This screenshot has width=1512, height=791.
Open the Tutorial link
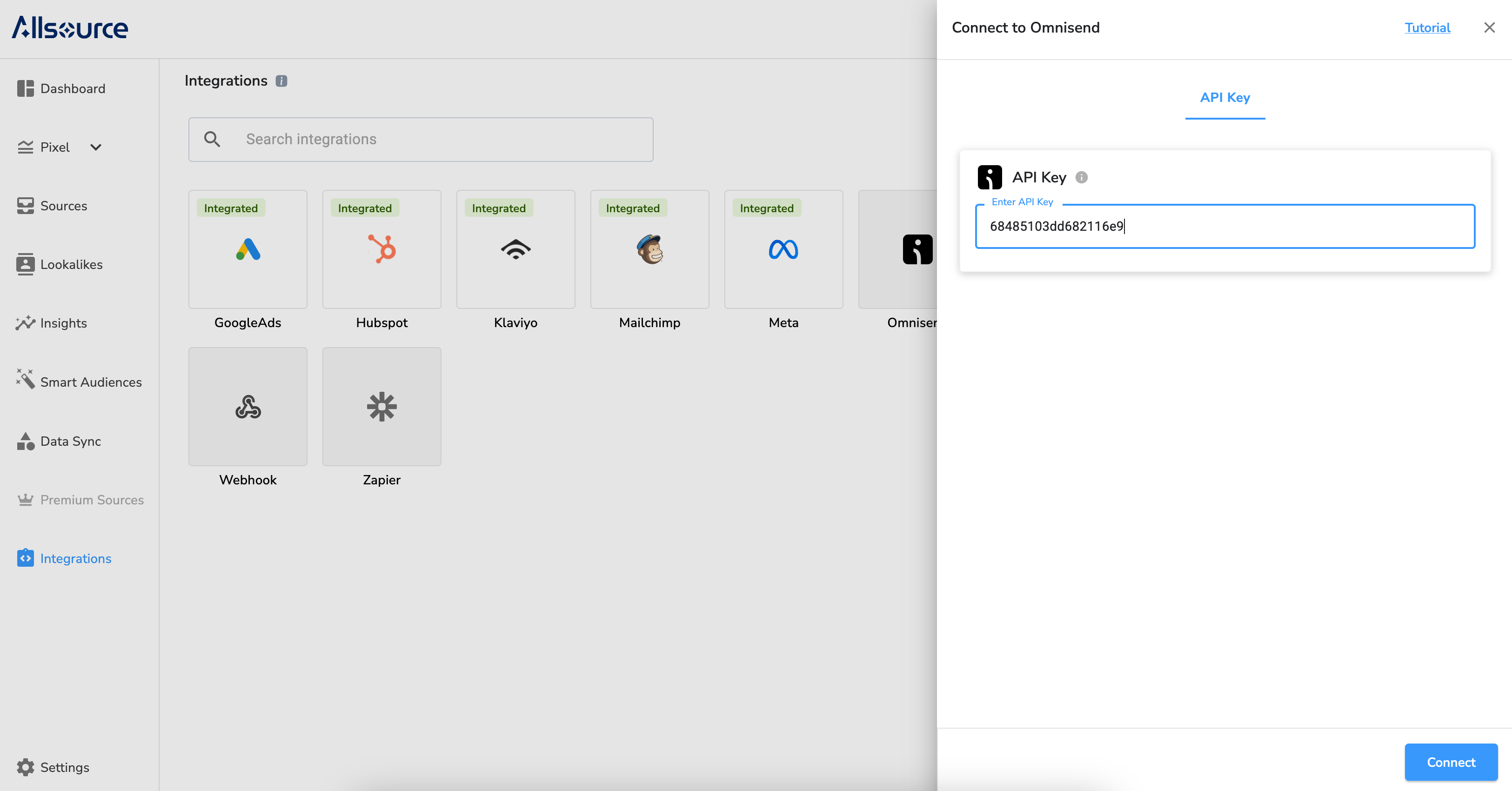(1427, 27)
